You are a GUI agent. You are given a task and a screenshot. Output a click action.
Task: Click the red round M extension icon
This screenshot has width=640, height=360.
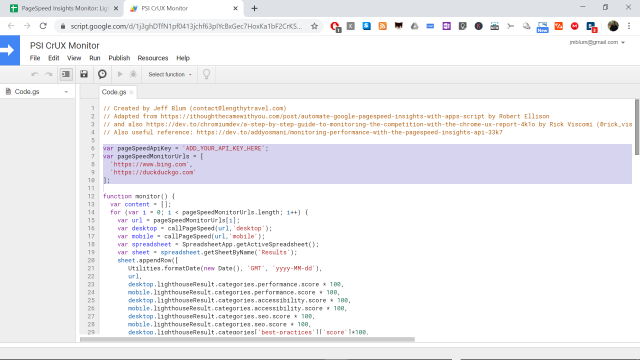tap(575, 26)
